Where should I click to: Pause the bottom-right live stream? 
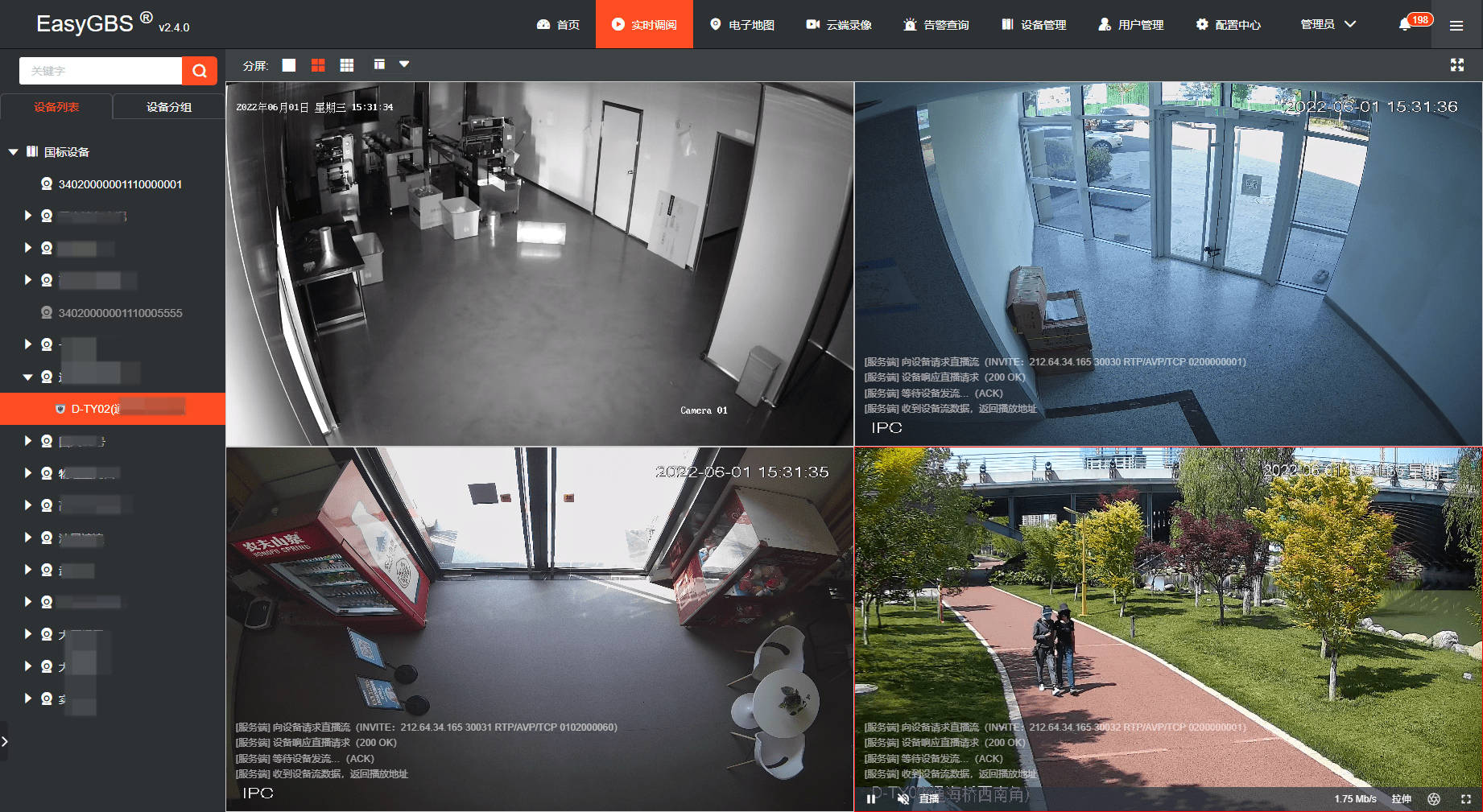(870, 799)
